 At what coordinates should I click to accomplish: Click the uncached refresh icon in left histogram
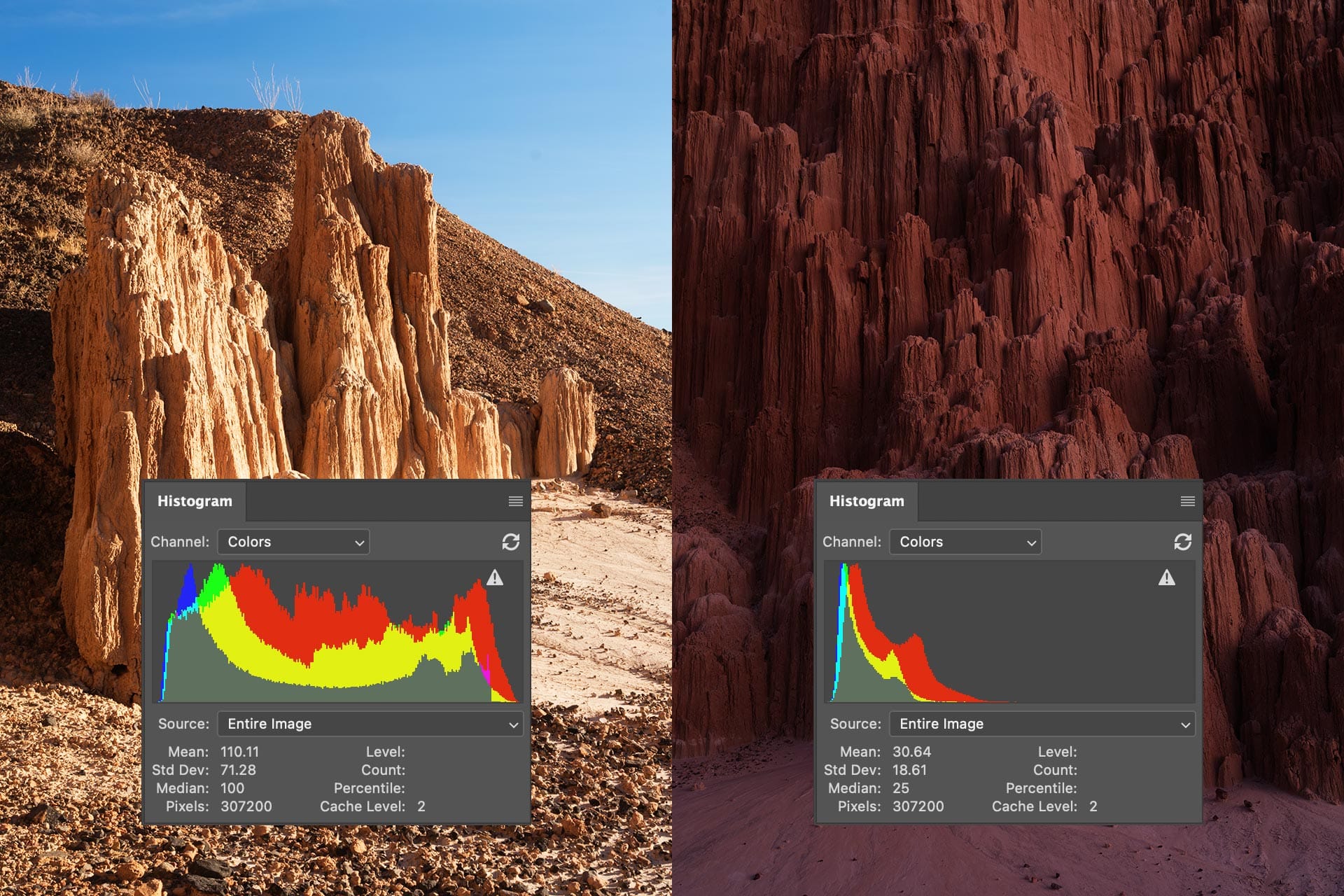[x=510, y=542]
